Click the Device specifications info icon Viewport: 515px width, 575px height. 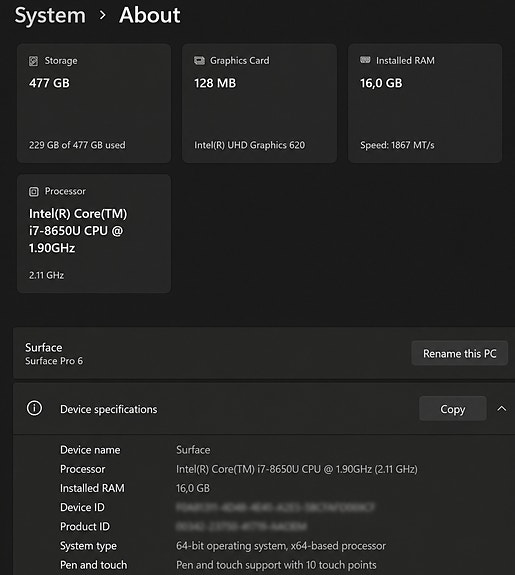point(34,408)
